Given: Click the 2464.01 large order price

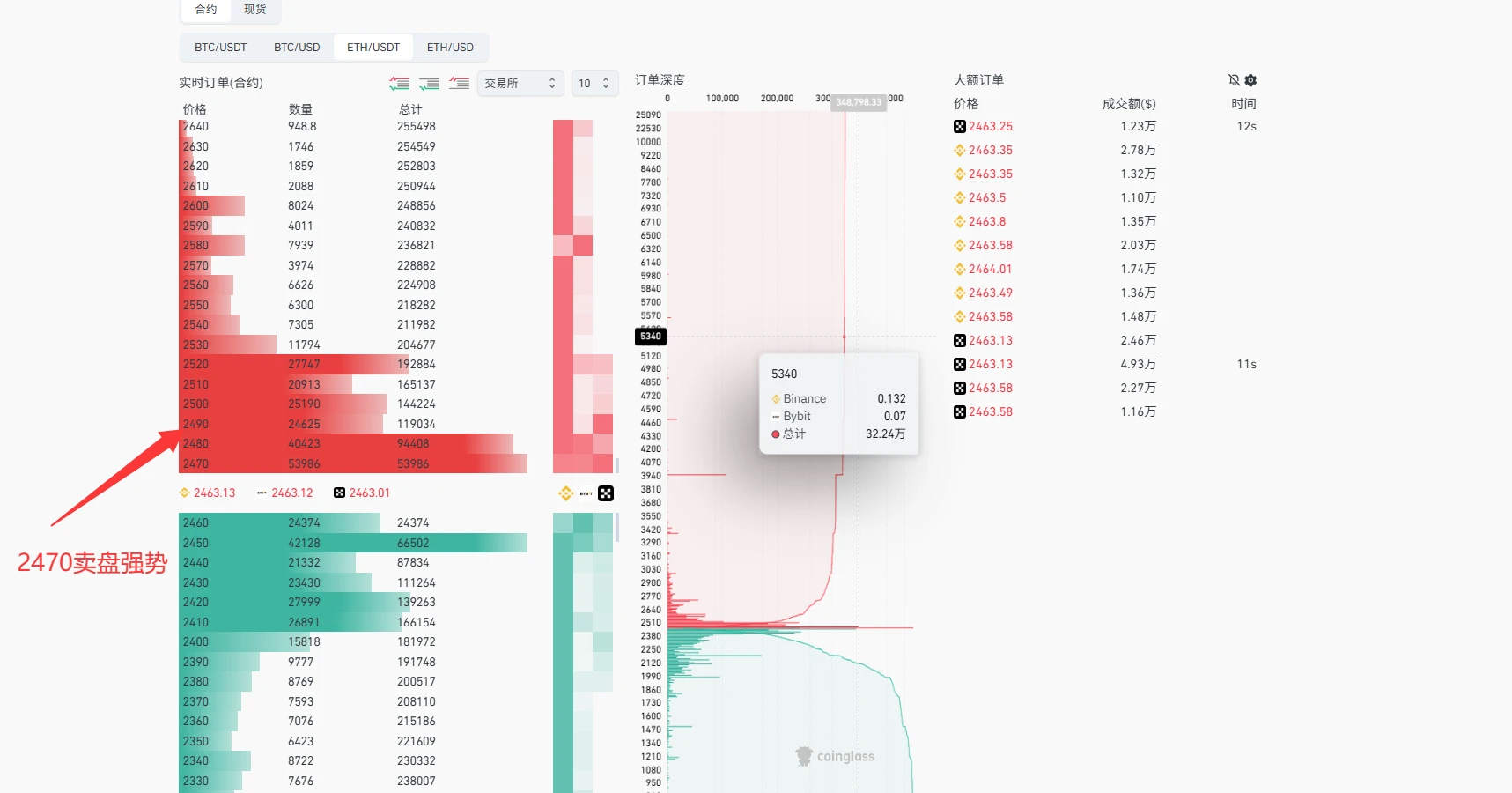Looking at the screenshot, I should (x=991, y=270).
